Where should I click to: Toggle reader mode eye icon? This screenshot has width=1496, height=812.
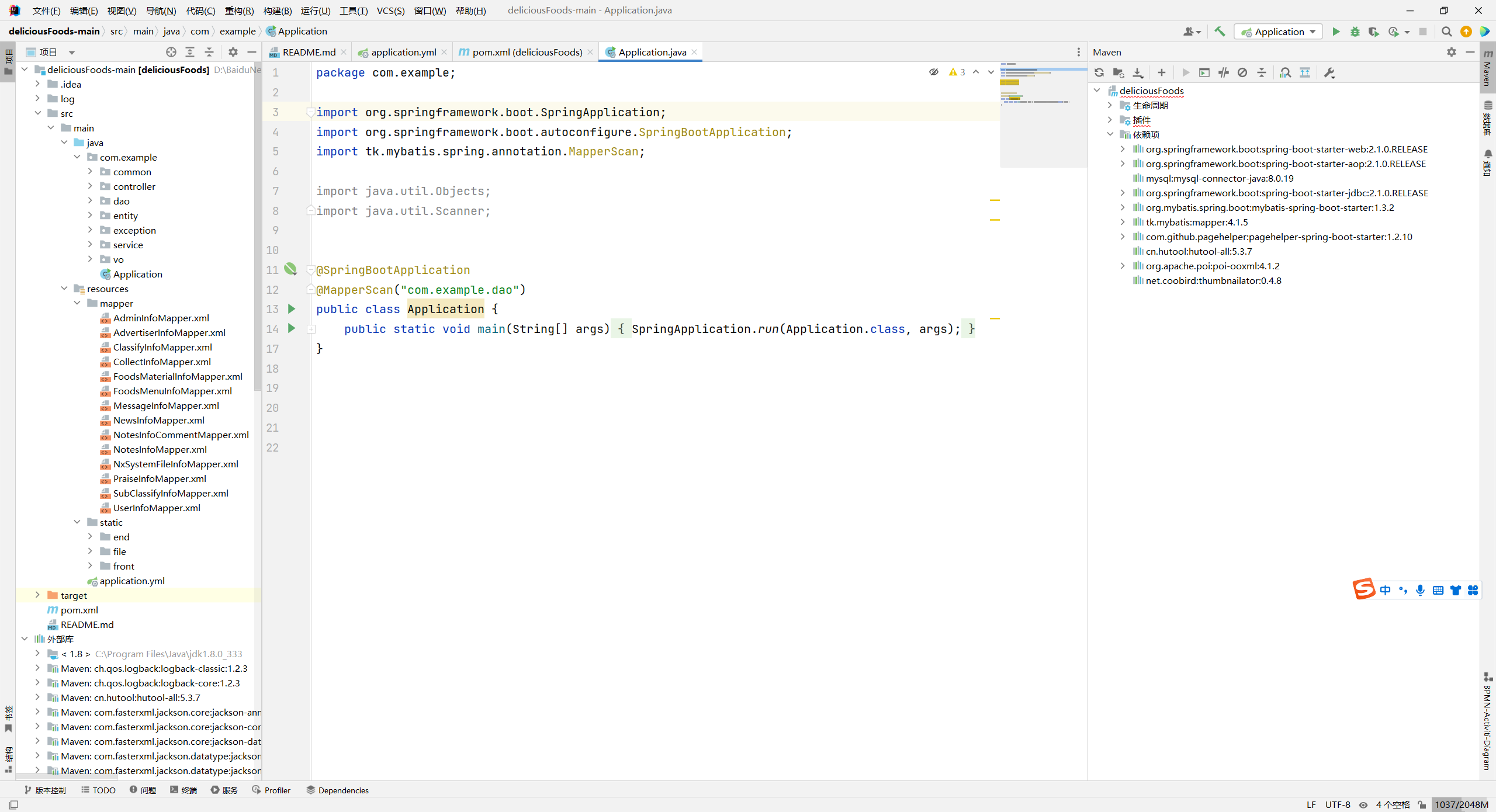click(x=934, y=72)
